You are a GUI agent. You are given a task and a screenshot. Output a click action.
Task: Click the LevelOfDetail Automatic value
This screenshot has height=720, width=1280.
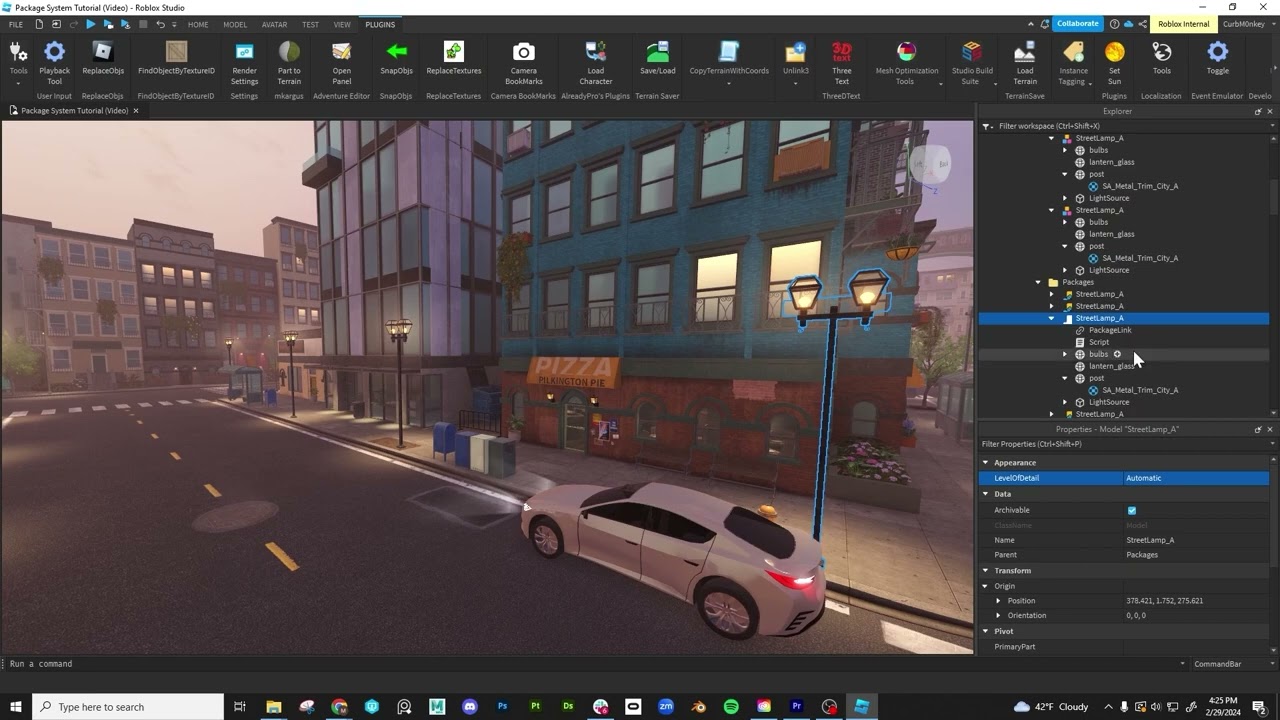pyautogui.click(x=1196, y=478)
